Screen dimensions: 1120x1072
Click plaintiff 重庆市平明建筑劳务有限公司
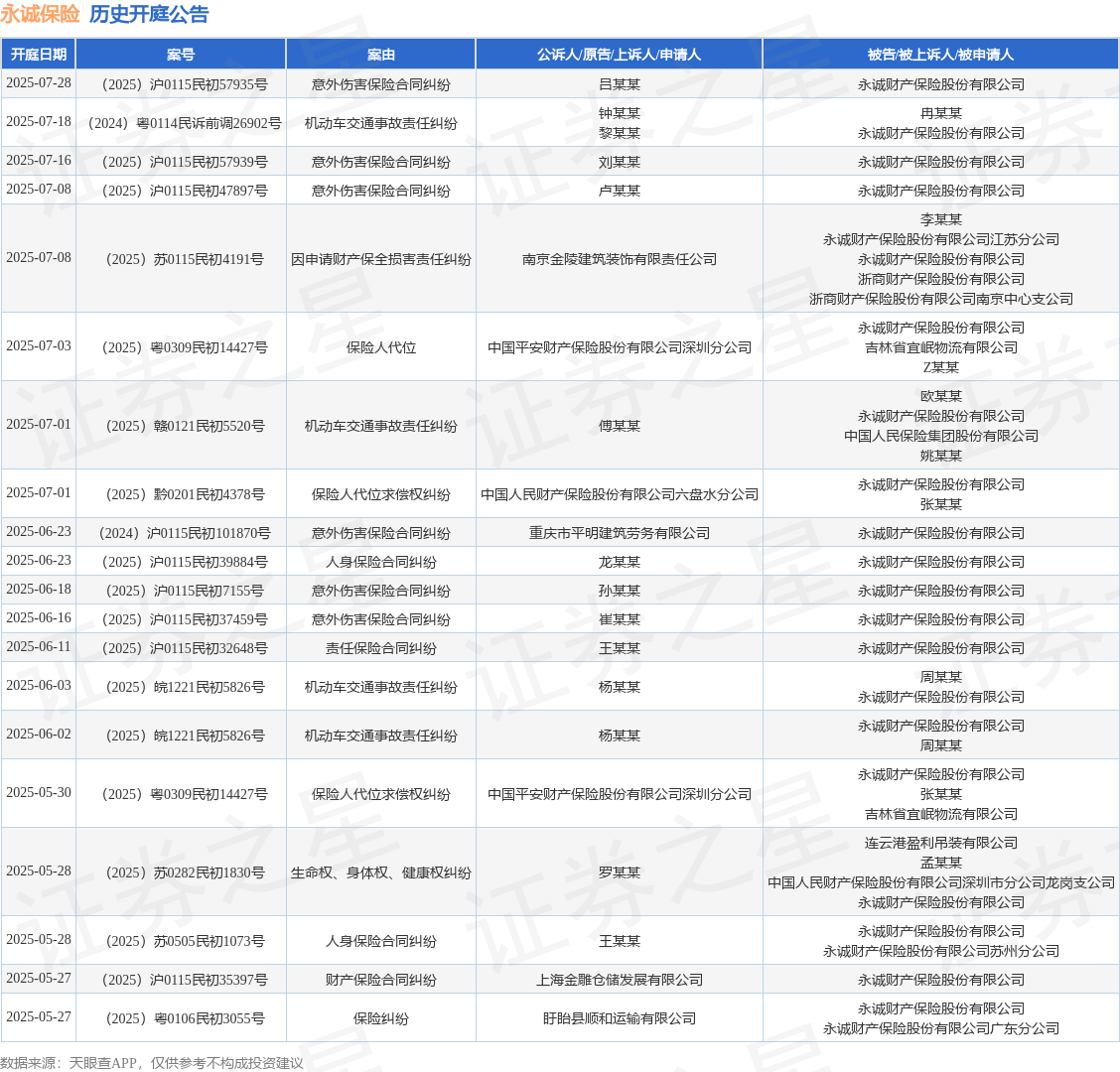pos(620,533)
